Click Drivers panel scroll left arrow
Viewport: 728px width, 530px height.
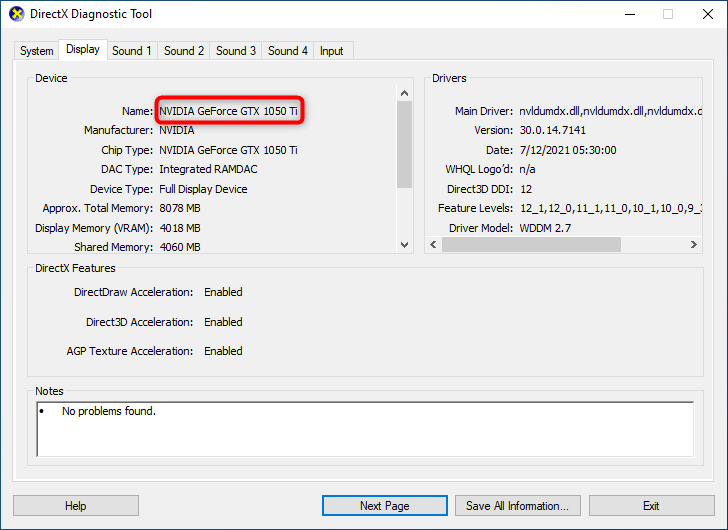coord(433,245)
